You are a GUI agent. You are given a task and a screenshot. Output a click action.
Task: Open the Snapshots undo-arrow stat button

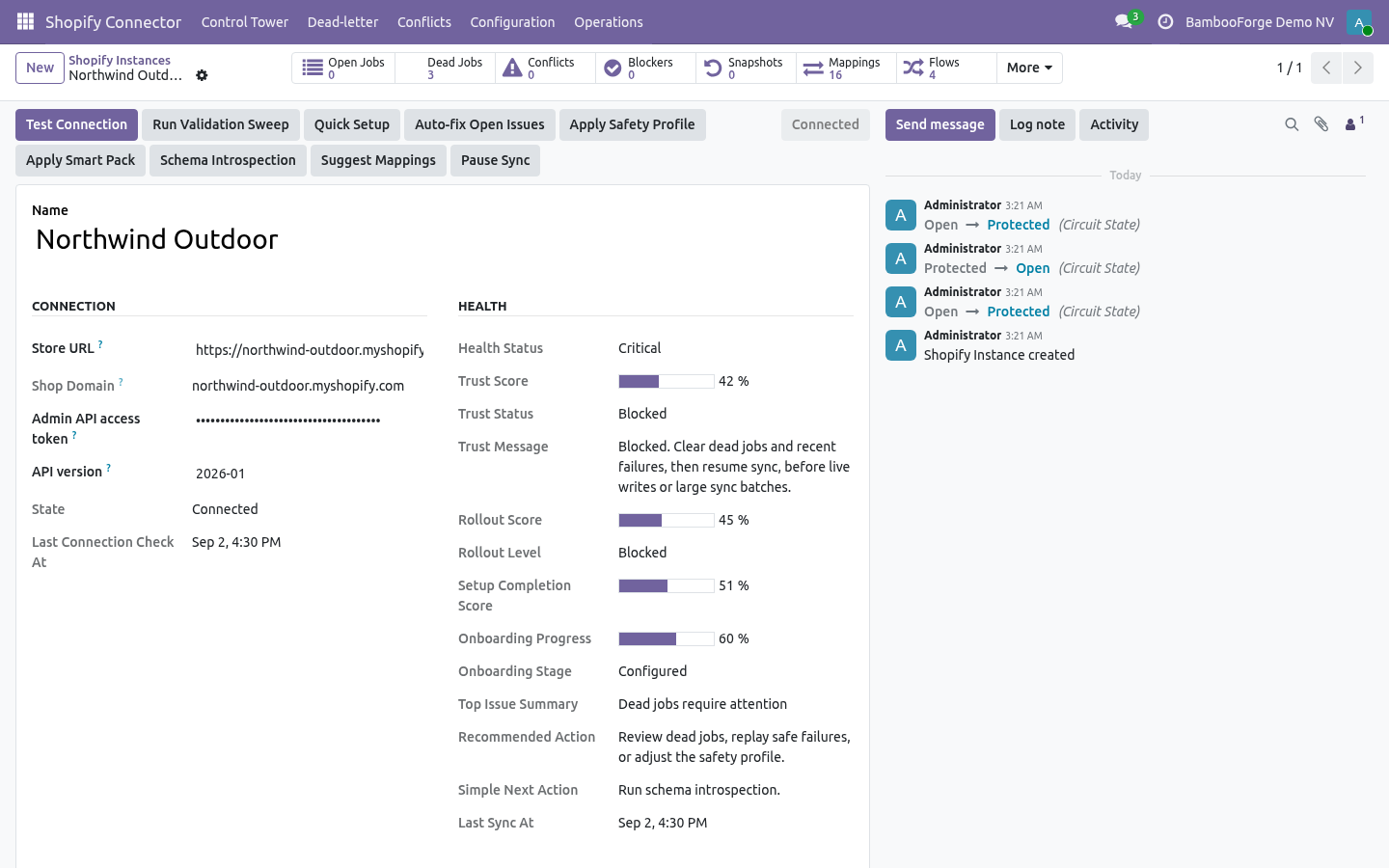click(x=746, y=68)
